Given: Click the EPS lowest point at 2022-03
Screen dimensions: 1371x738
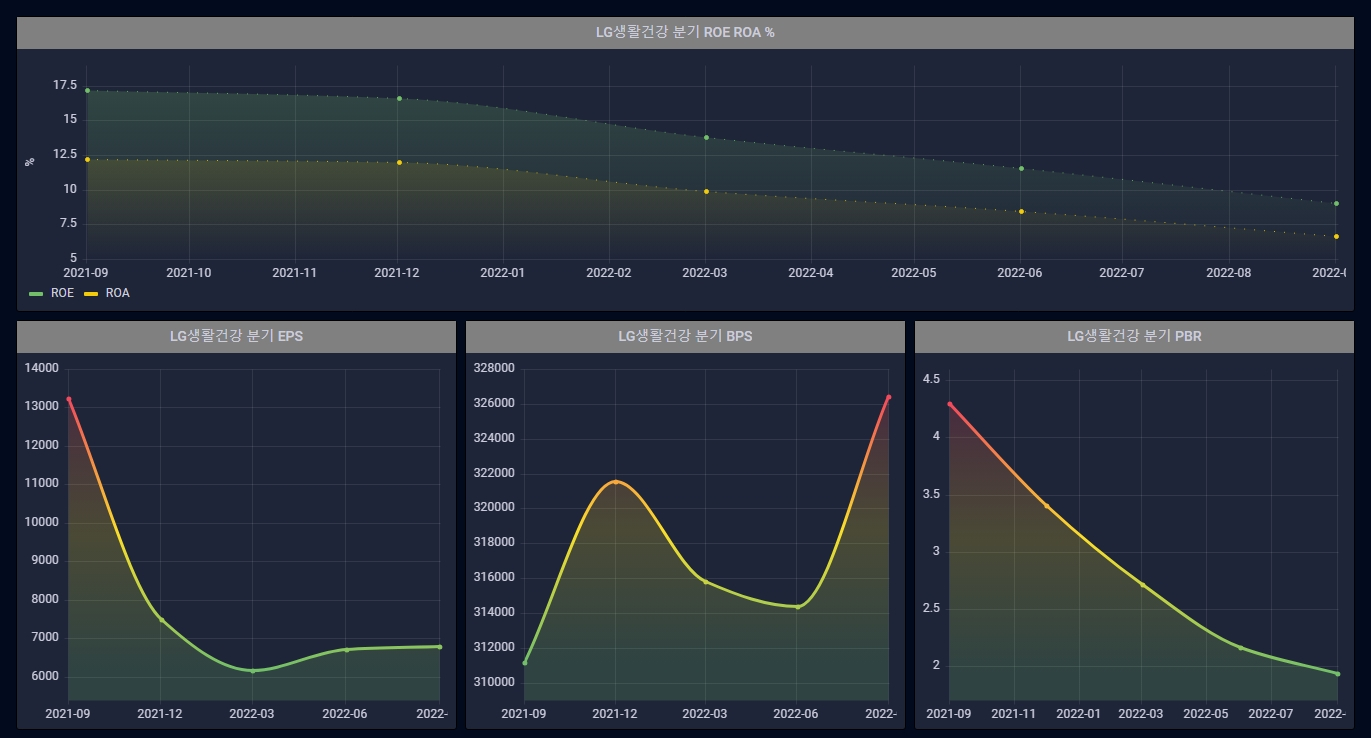Looking at the screenshot, I should (253, 670).
